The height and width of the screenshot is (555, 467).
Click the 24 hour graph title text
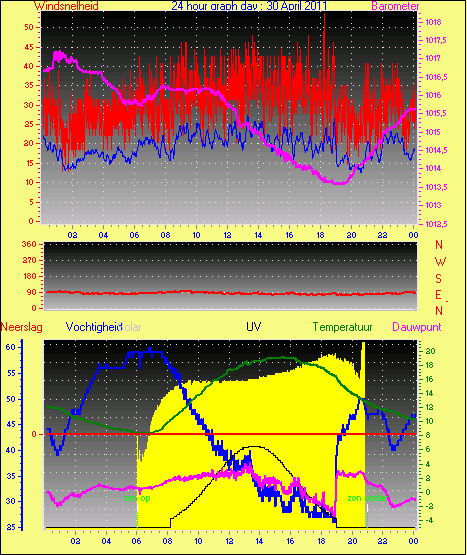pyautogui.click(x=249, y=6)
